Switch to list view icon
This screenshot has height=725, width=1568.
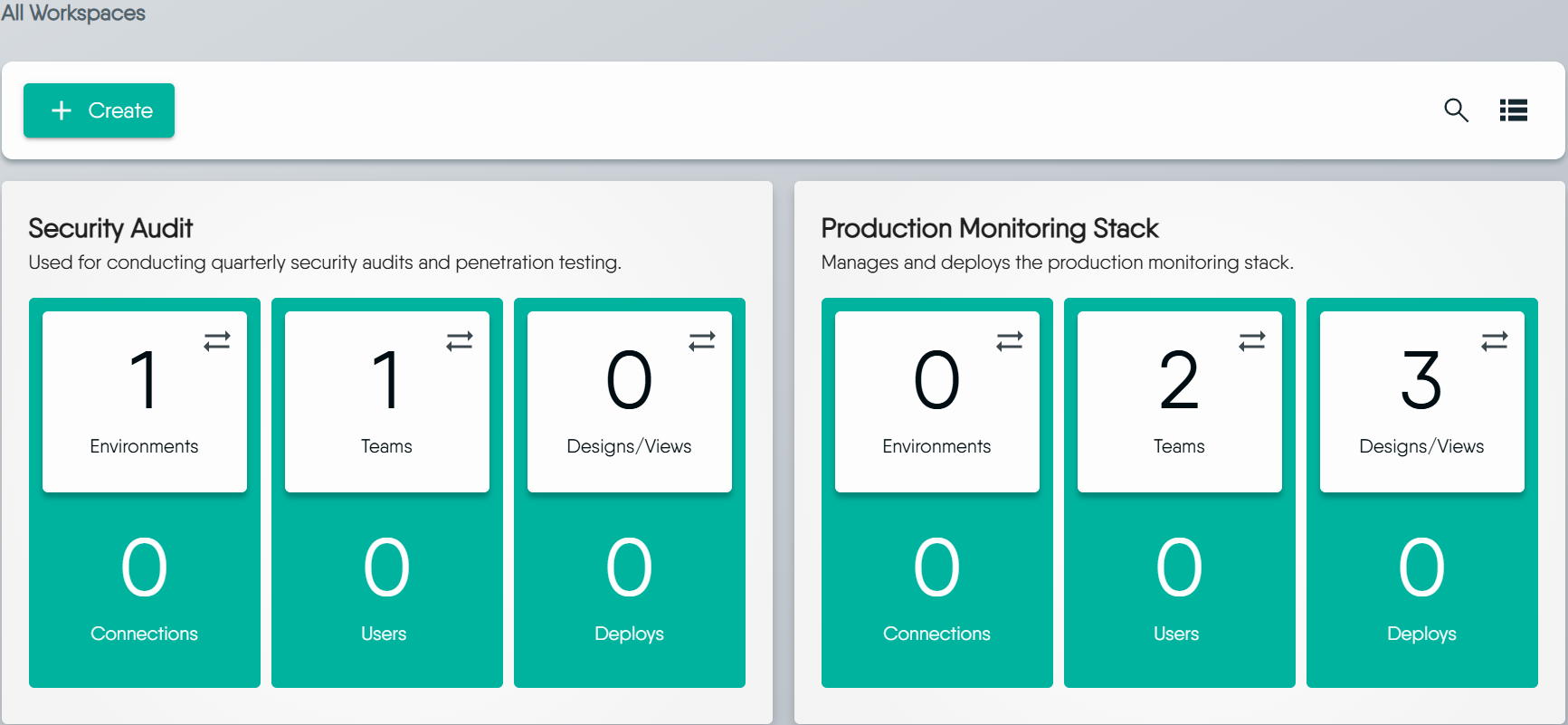click(1513, 110)
